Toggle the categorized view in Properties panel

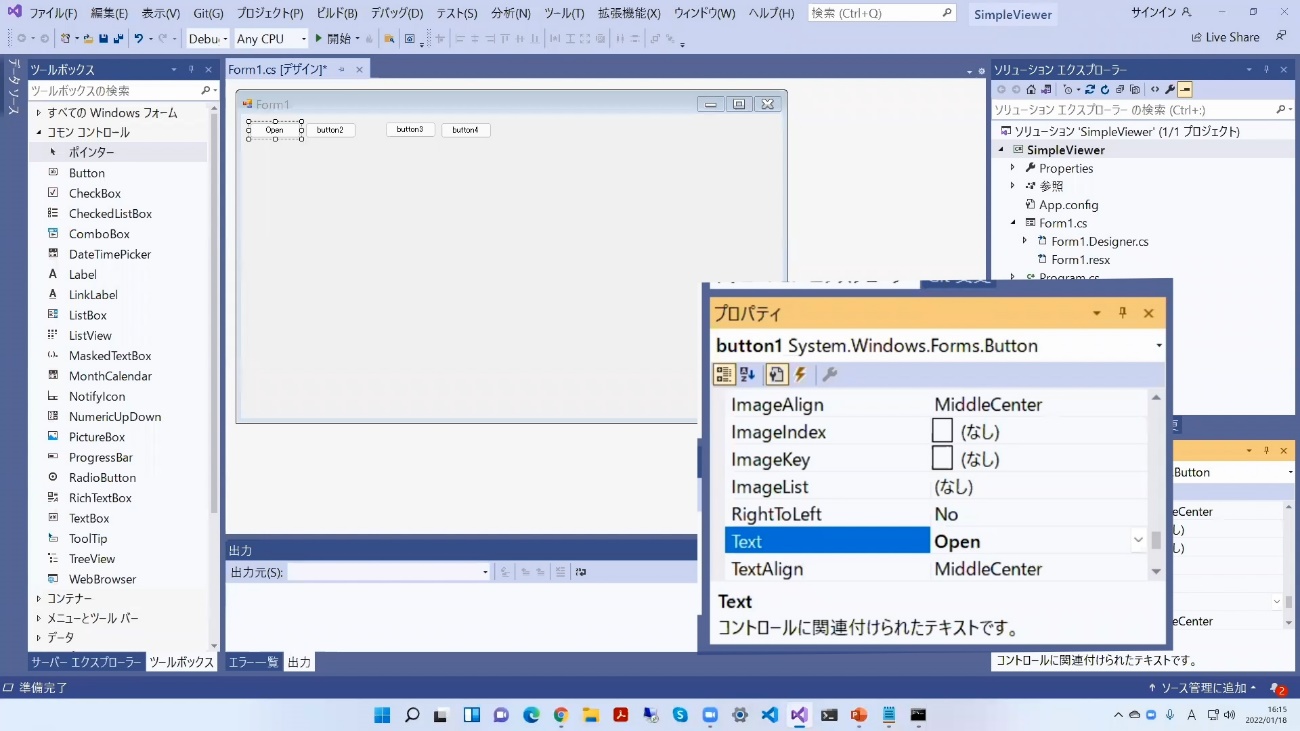click(x=723, y=375)
